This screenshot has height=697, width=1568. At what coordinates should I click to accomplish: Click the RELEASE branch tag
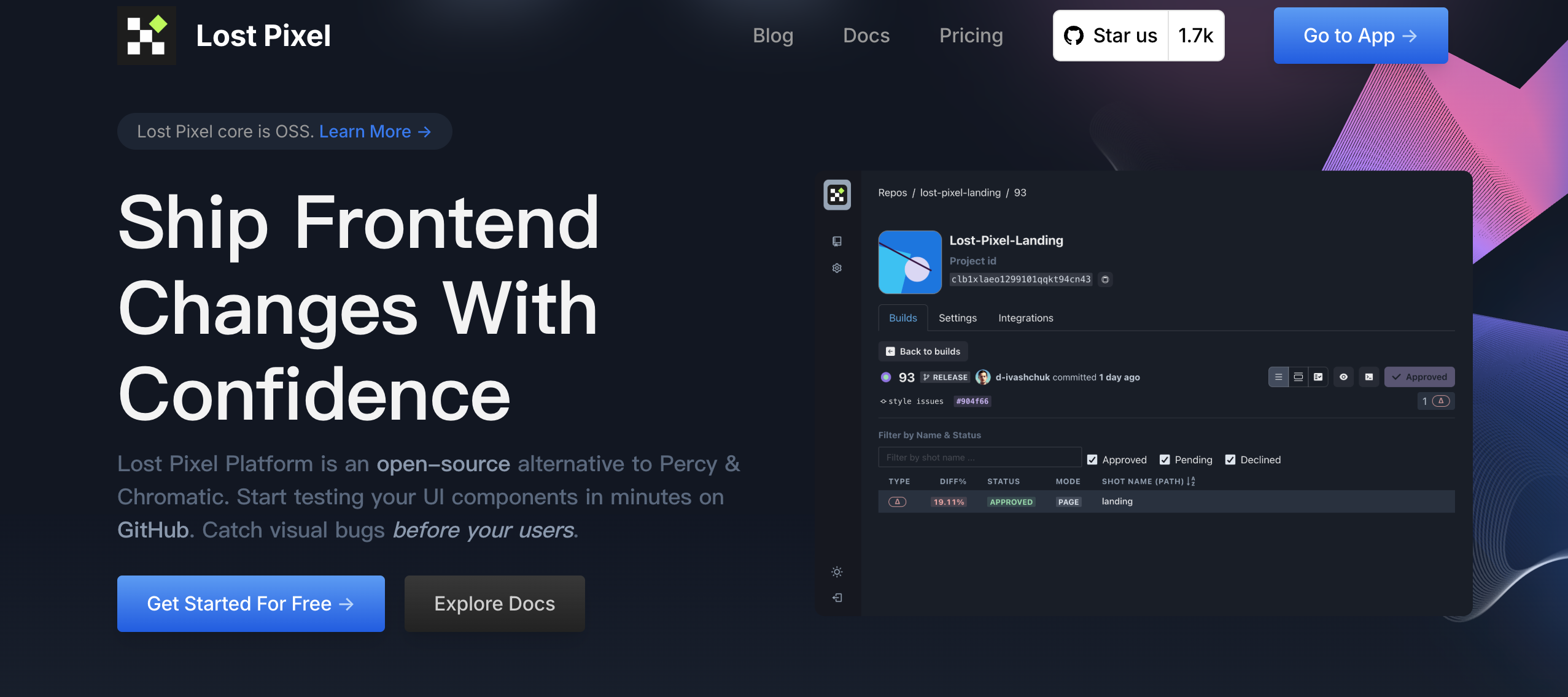(x=945, y=377)
